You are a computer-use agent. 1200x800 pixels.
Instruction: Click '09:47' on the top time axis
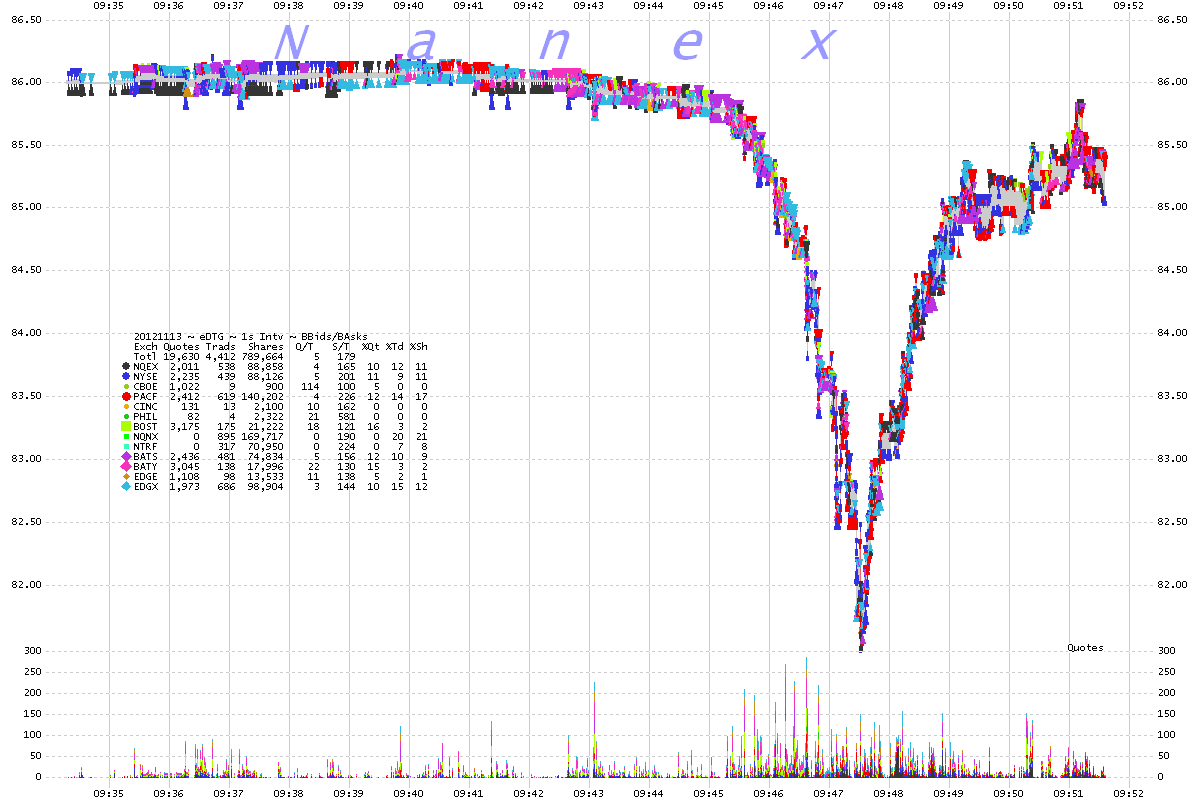coord(829,5)
